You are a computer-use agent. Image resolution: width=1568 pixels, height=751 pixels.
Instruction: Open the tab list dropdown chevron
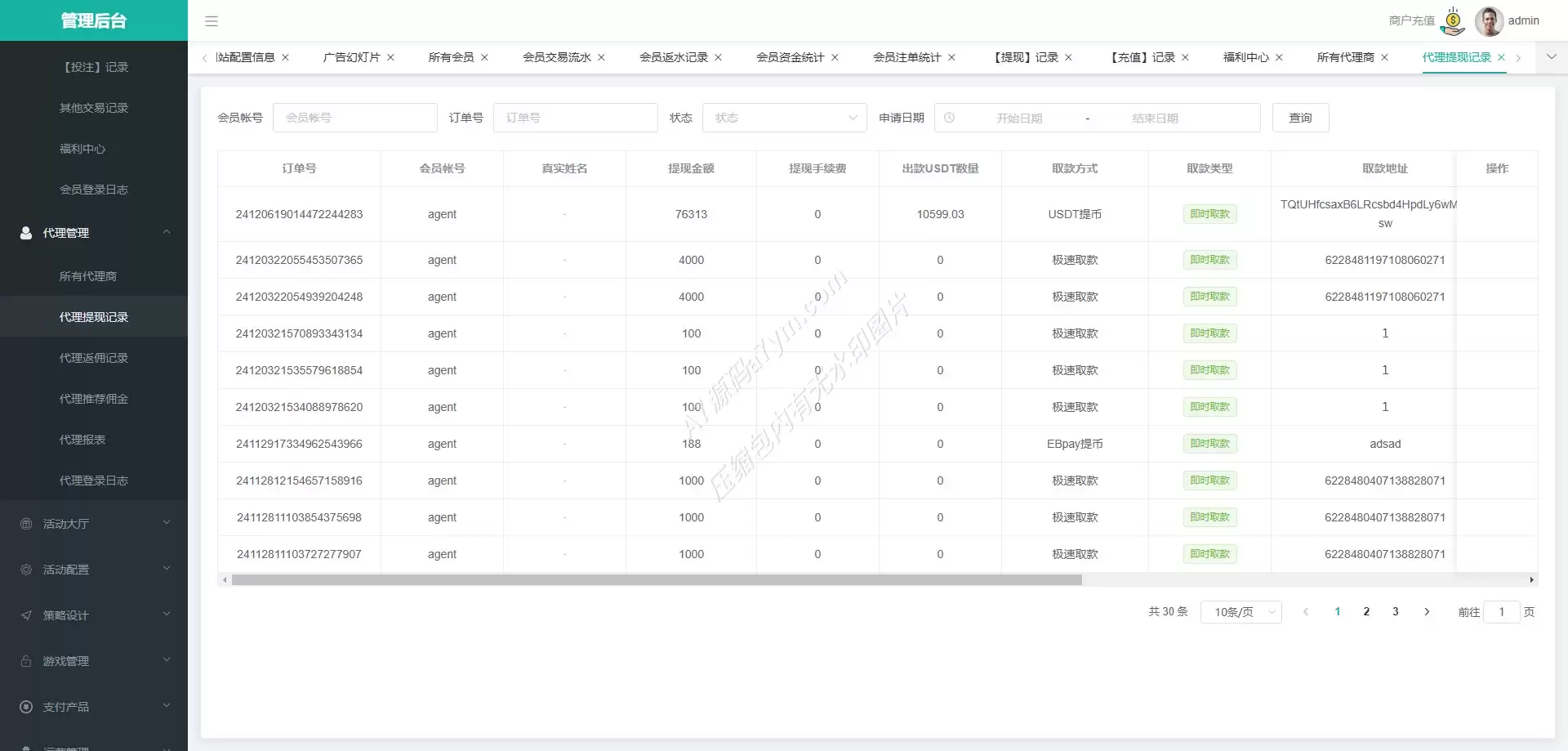click(1552, 57)
